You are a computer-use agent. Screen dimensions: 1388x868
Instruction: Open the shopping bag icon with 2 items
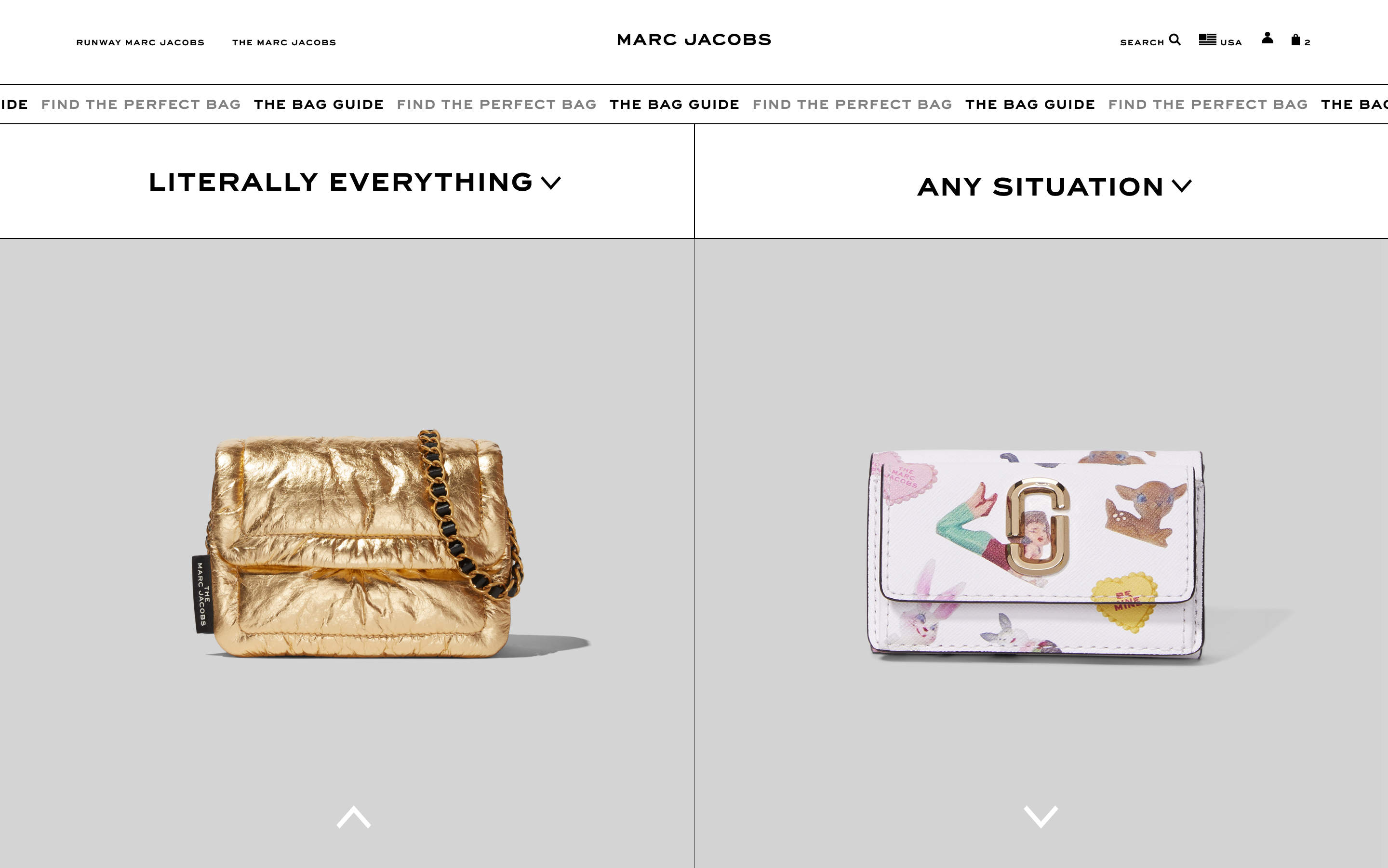pos(1295,39)
